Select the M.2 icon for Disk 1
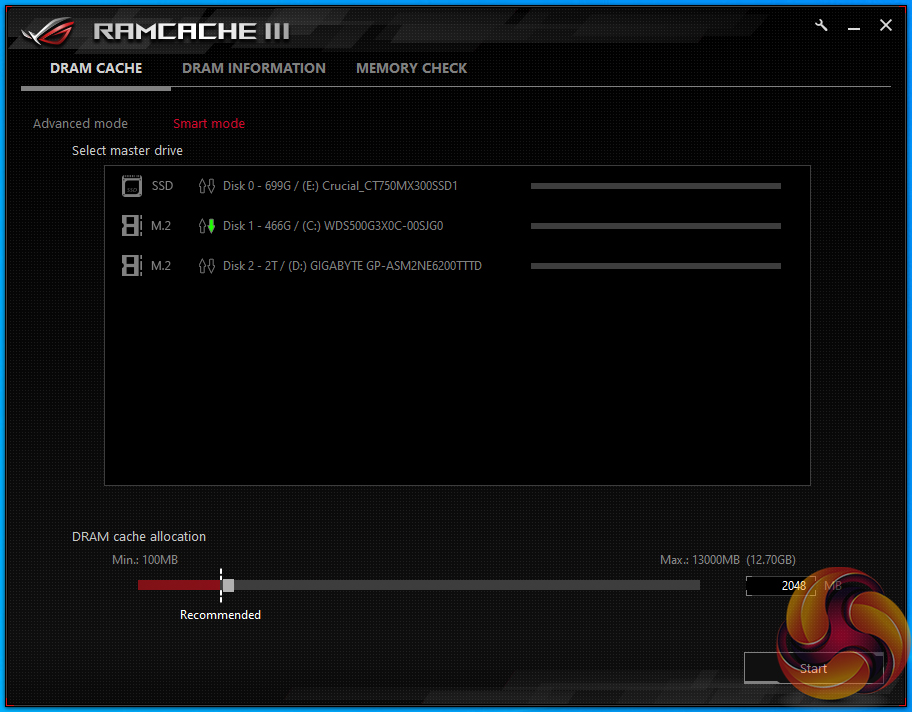This screenshot has width=912, height=712. click(131, 226)
